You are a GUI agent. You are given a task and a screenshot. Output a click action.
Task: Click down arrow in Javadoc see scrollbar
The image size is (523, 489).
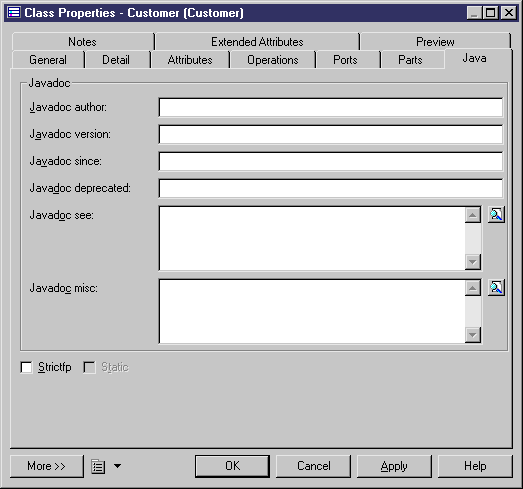click(473, 262)
